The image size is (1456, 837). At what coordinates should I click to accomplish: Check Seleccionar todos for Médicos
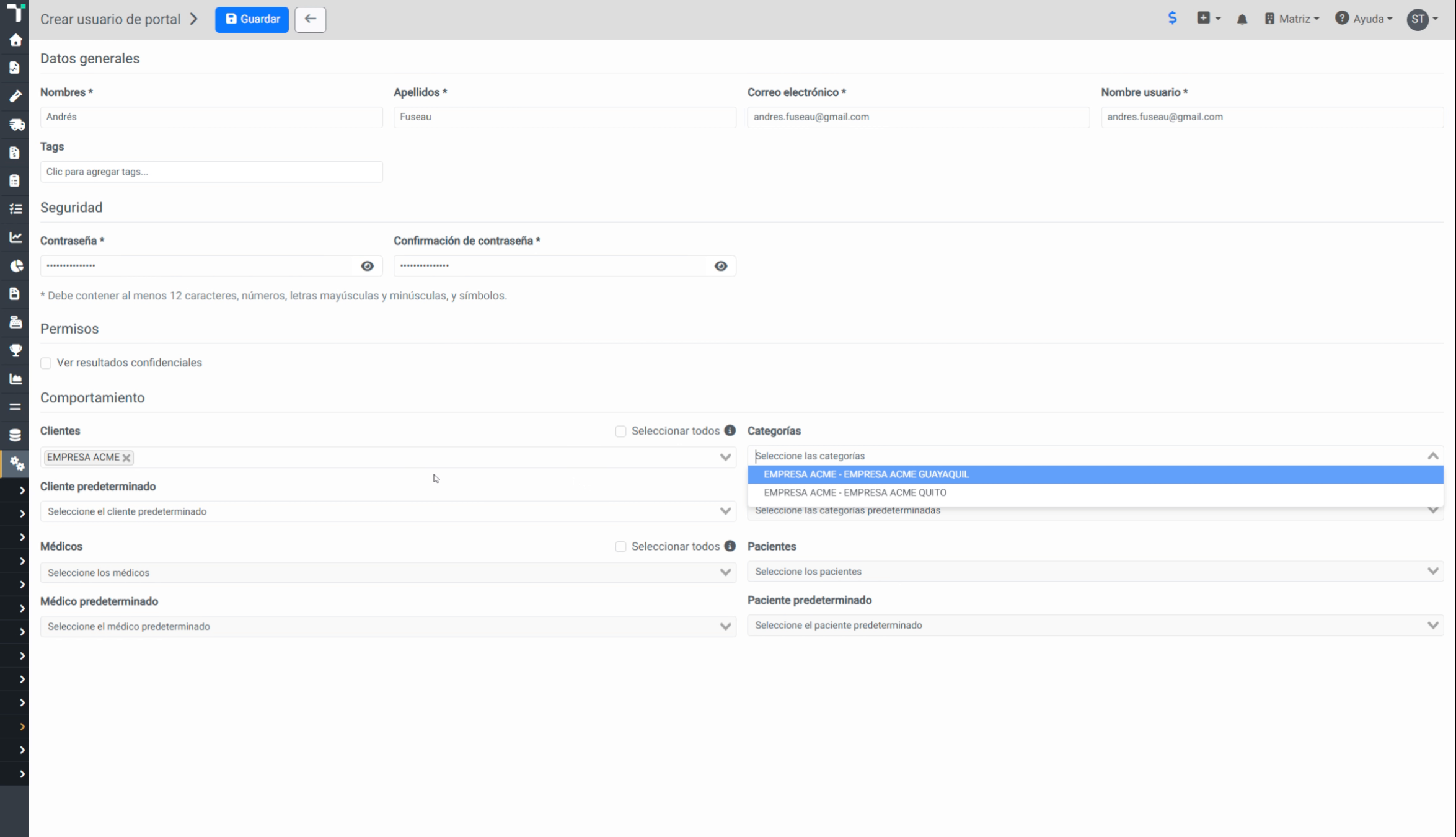coord(620,546)
